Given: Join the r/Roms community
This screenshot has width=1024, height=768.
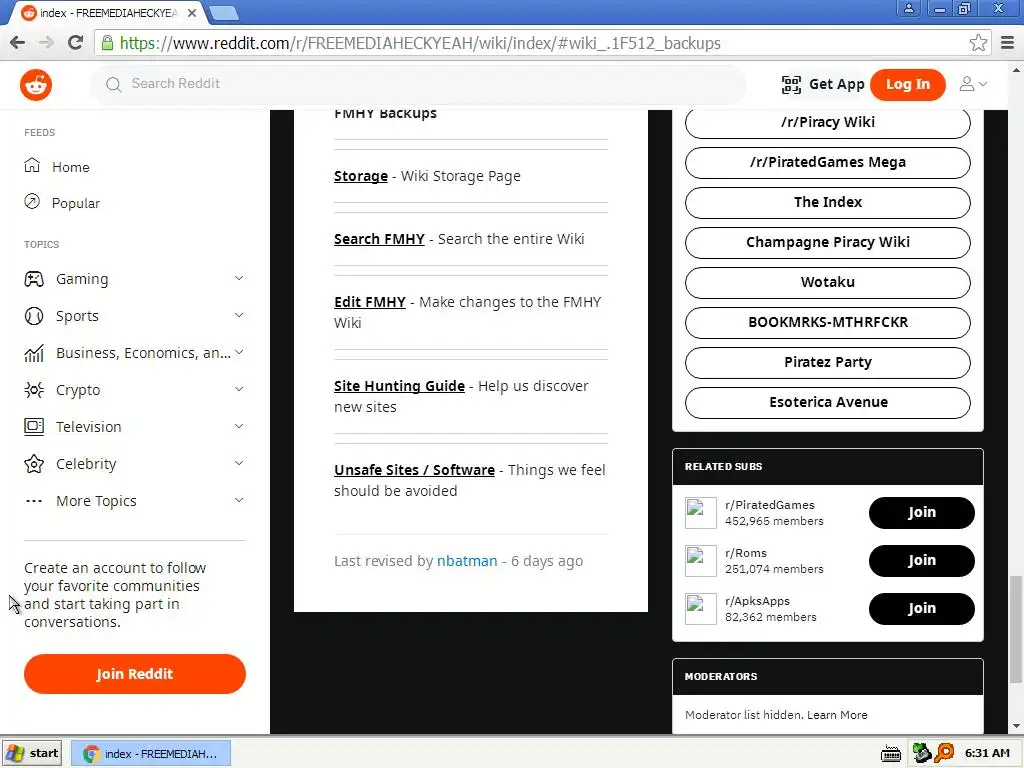Looking at the screenshot, I should 921,560.
